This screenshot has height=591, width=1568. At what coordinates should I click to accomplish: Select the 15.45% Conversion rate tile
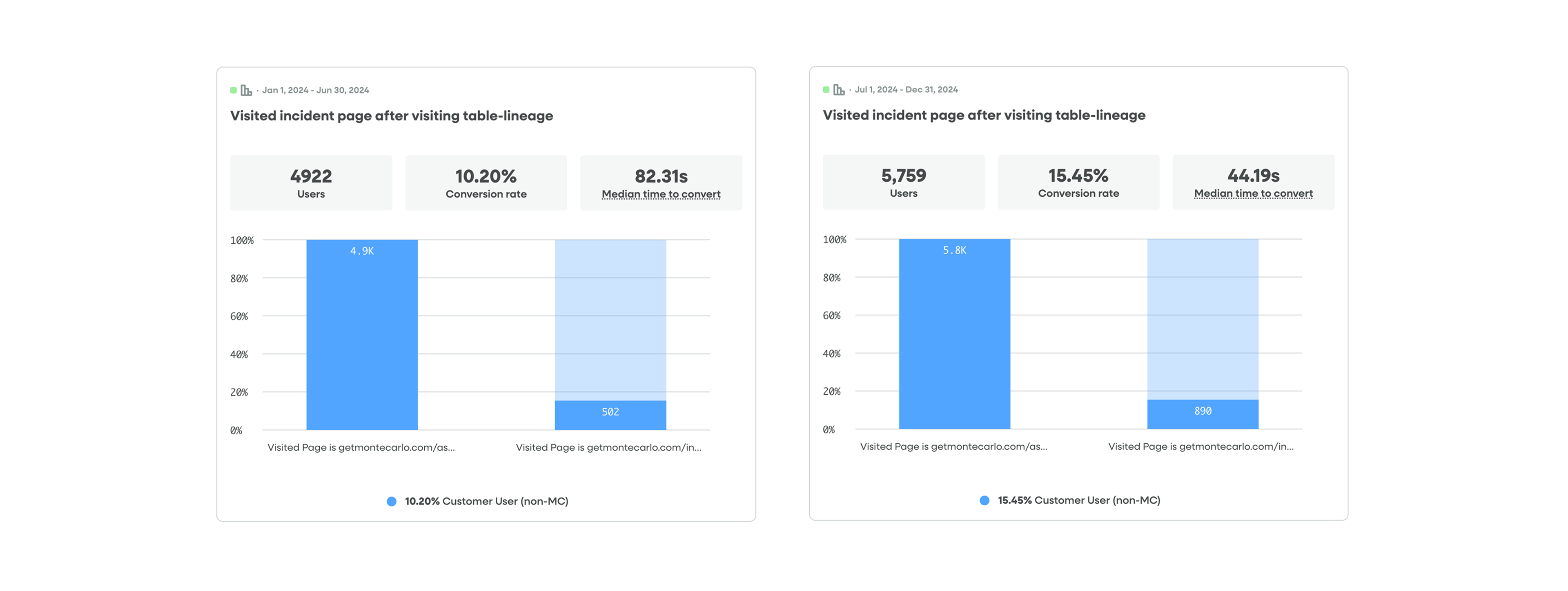(x=1078, y=182)
